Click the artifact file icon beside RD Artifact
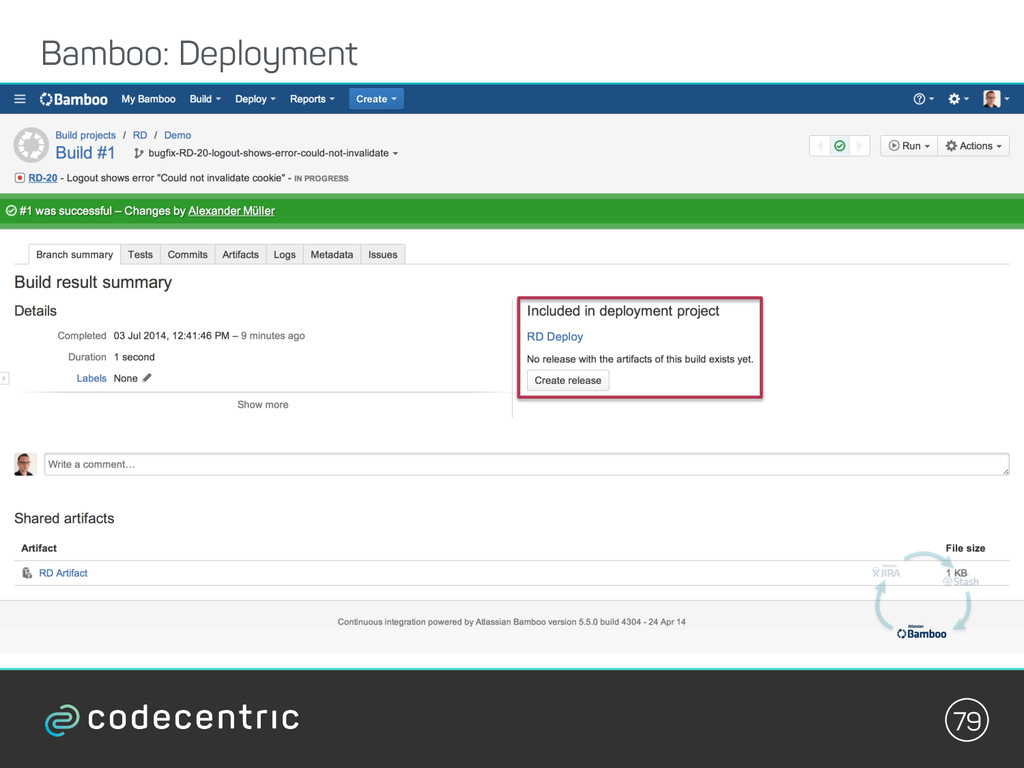 click(27, 573)
